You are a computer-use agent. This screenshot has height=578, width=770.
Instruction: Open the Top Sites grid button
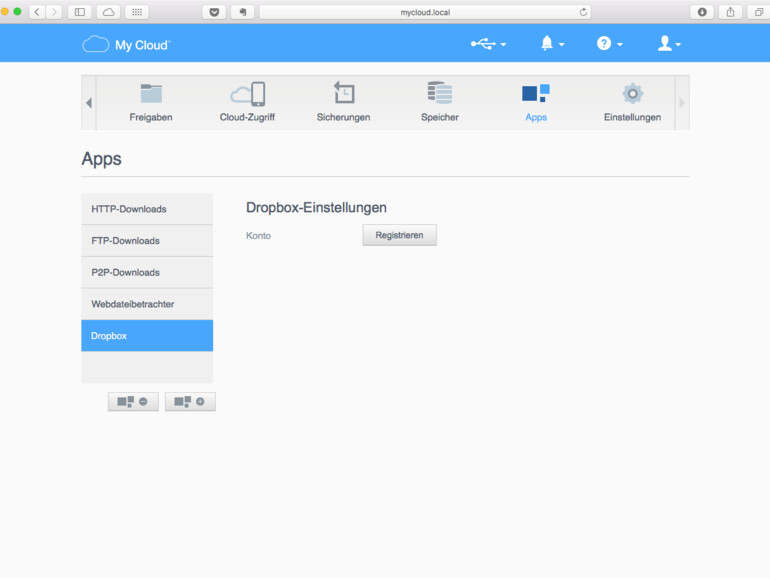(137, 12)
